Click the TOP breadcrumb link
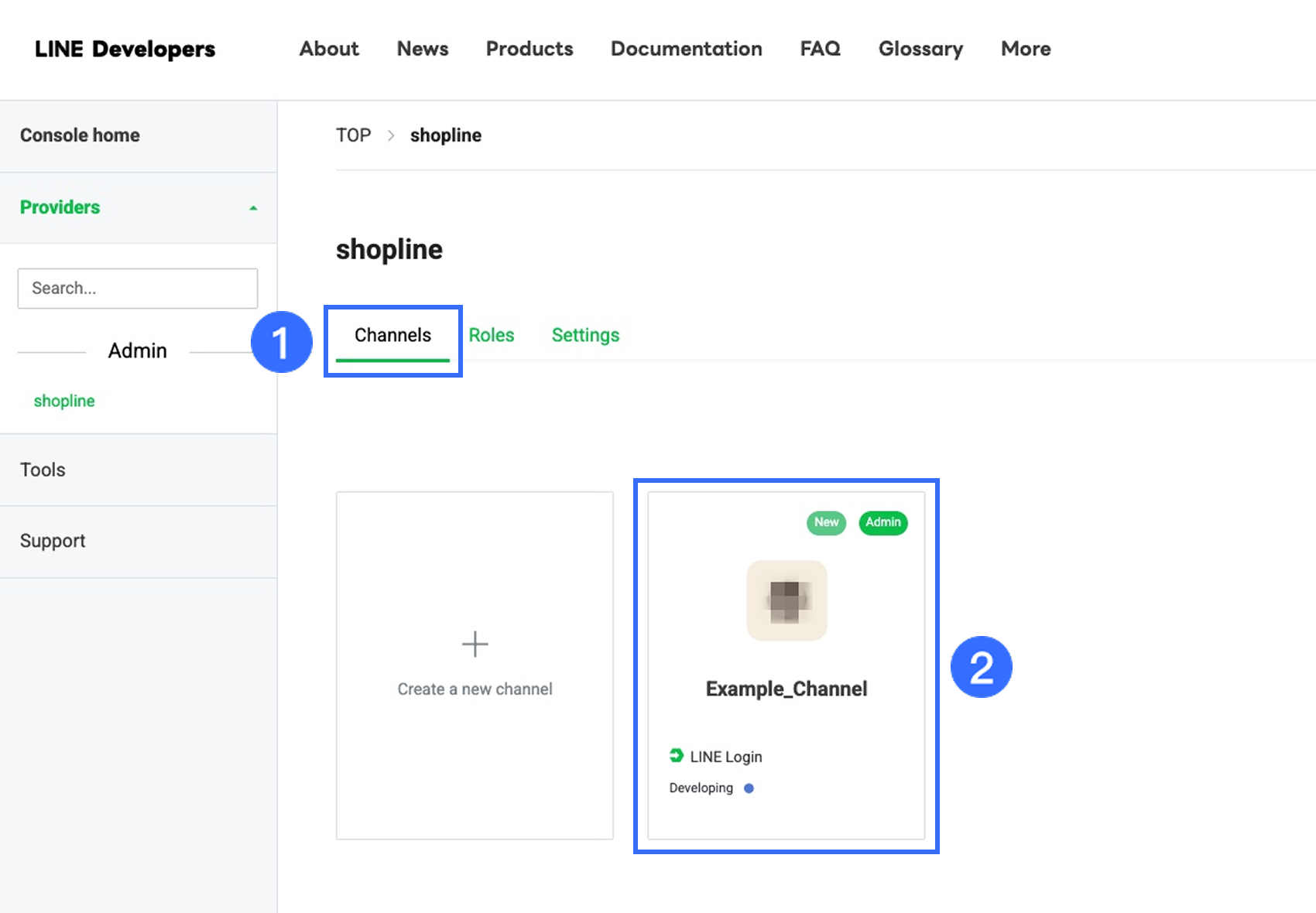1316x913 pixels. pyautogui.click(x=354, y=135)
